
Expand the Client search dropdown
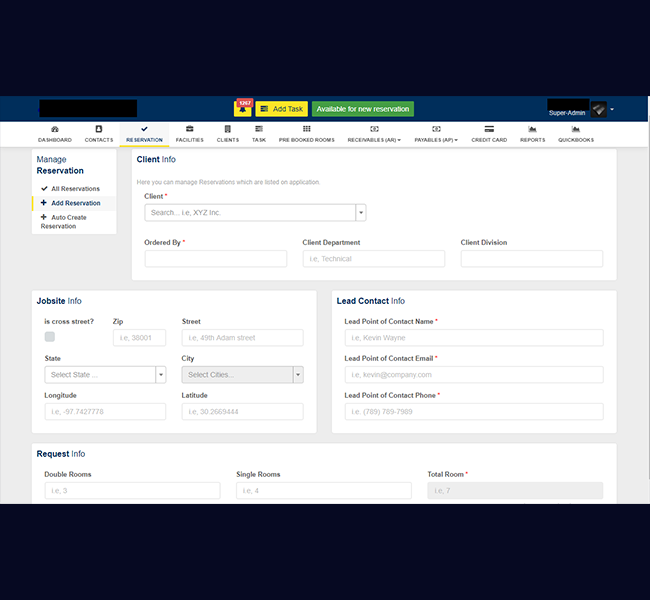click(361, 213)
